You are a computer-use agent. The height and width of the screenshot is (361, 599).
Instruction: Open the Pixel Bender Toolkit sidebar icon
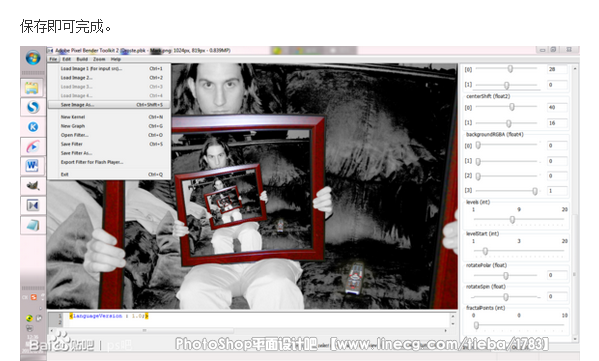point(33,206)
